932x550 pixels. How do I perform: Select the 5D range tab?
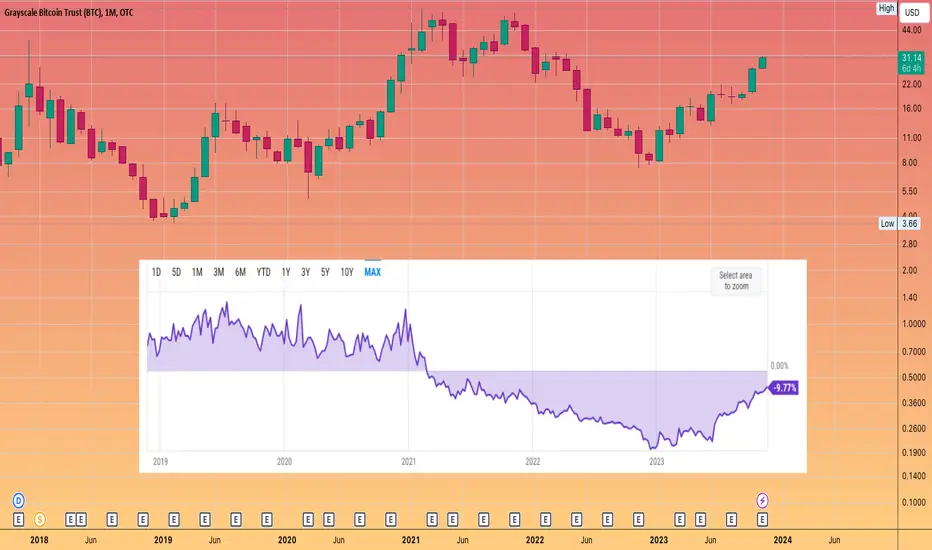tap(177, 272)
